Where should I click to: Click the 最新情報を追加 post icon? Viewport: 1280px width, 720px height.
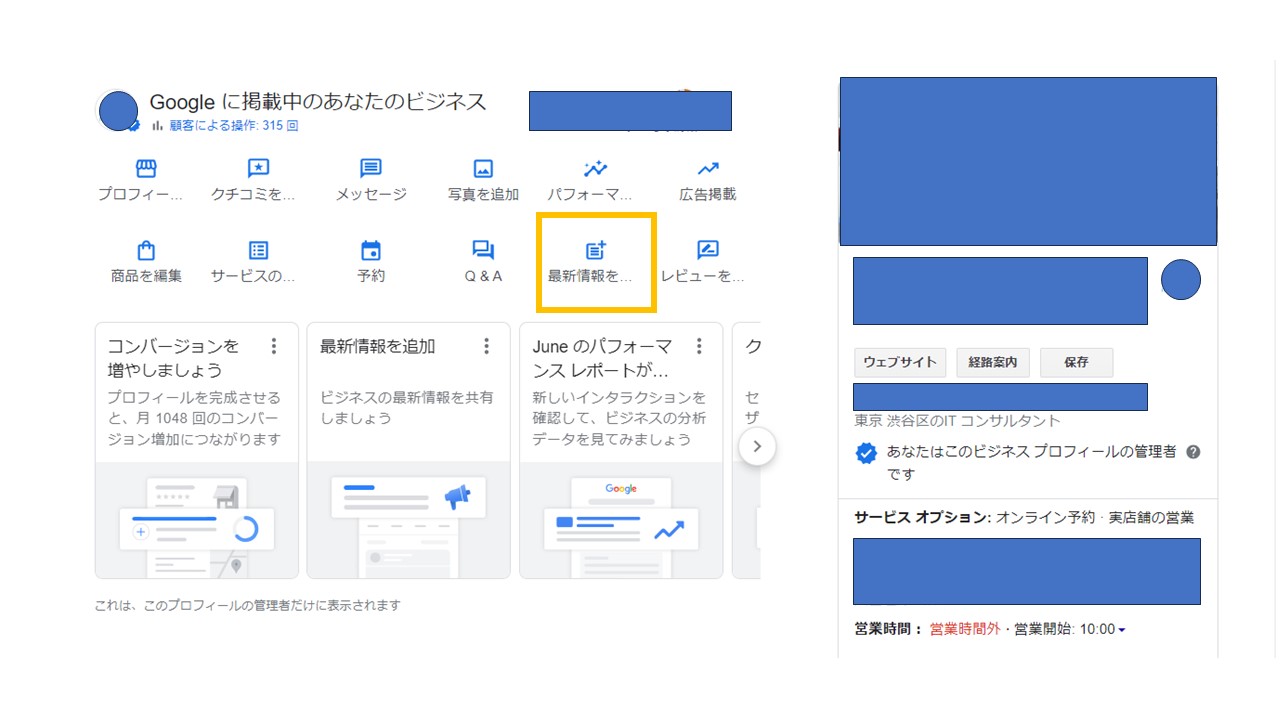tap(596, 250)
